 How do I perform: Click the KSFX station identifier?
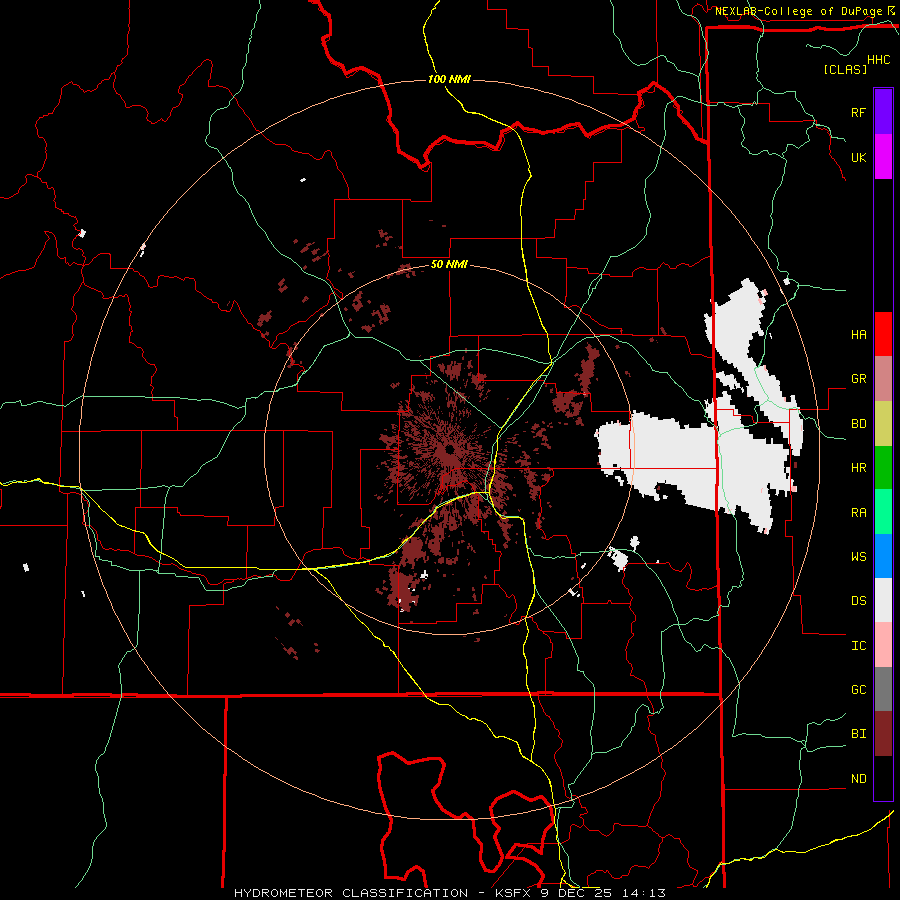coord(513,893)
